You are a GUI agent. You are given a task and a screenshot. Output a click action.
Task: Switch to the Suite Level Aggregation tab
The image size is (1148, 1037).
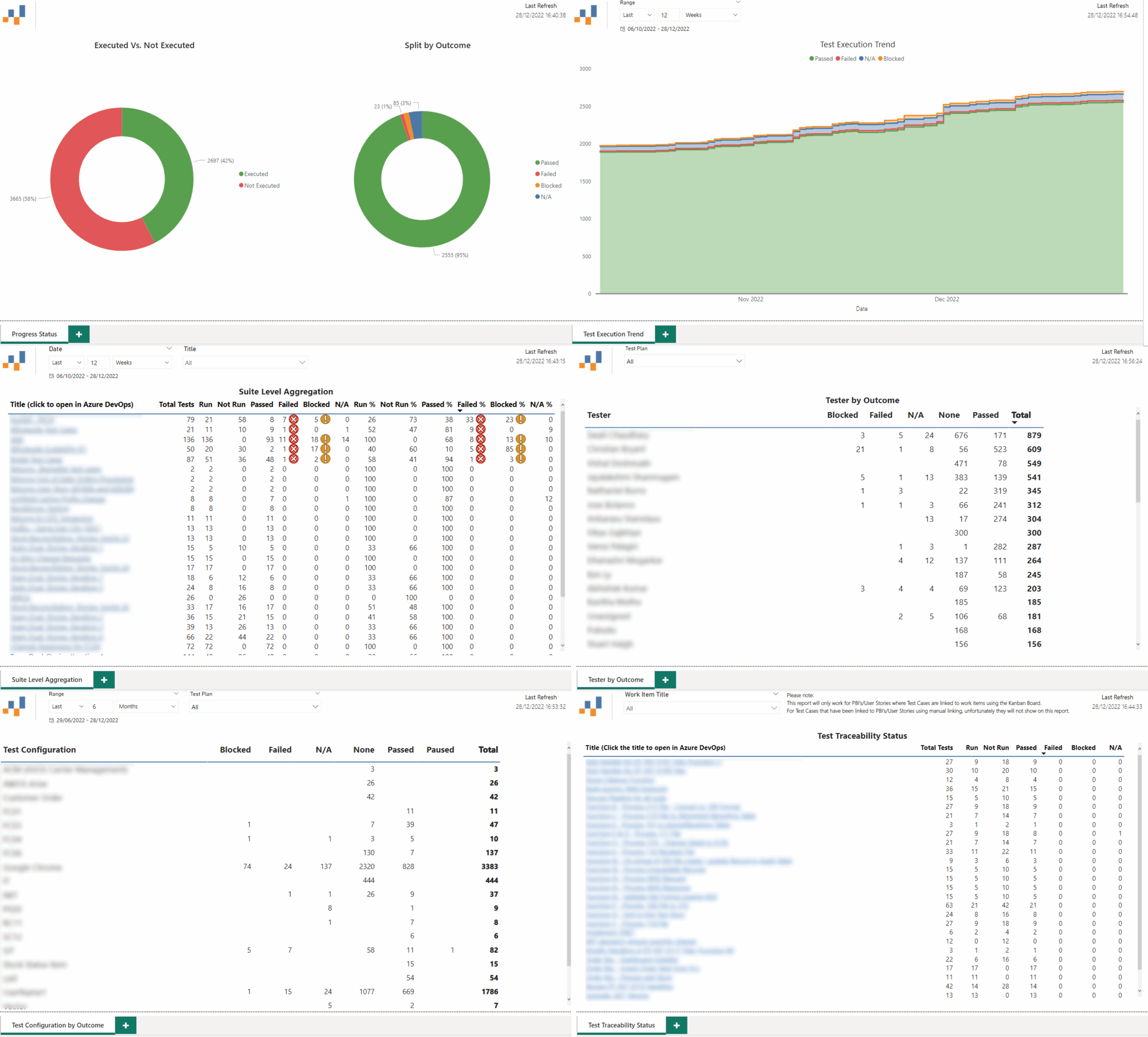(48, 680)
